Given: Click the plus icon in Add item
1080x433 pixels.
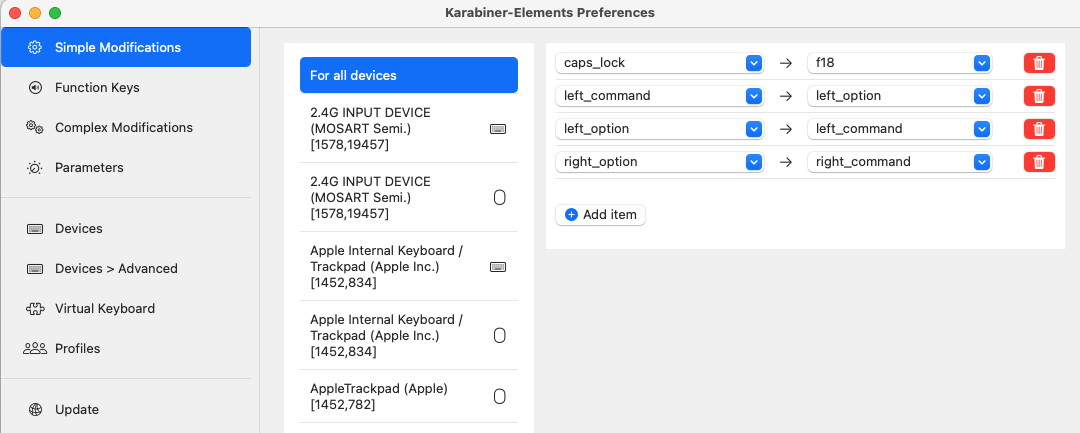Looking at the screenshot, I should pos(571,215).
